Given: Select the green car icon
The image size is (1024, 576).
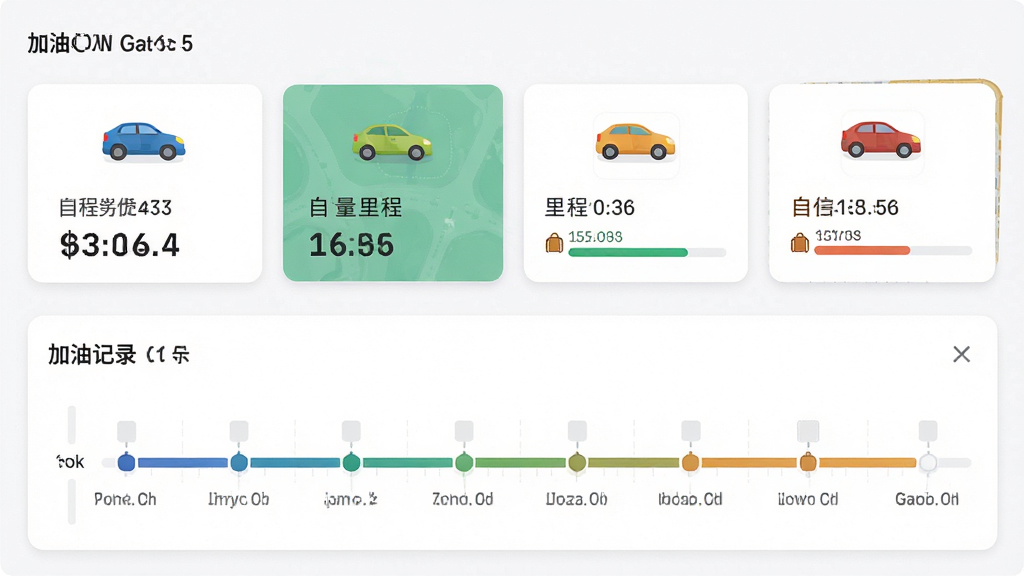Looking at the screenshot, I should click(392, 142).
